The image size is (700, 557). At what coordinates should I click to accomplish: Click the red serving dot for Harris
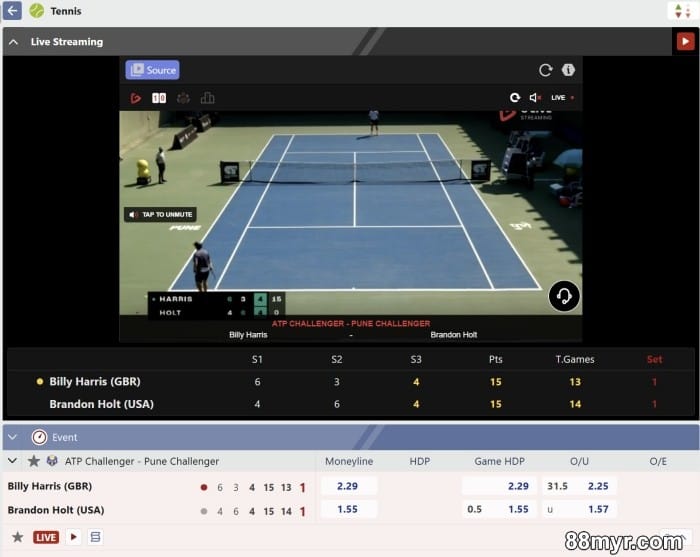[x=204, y=487]
